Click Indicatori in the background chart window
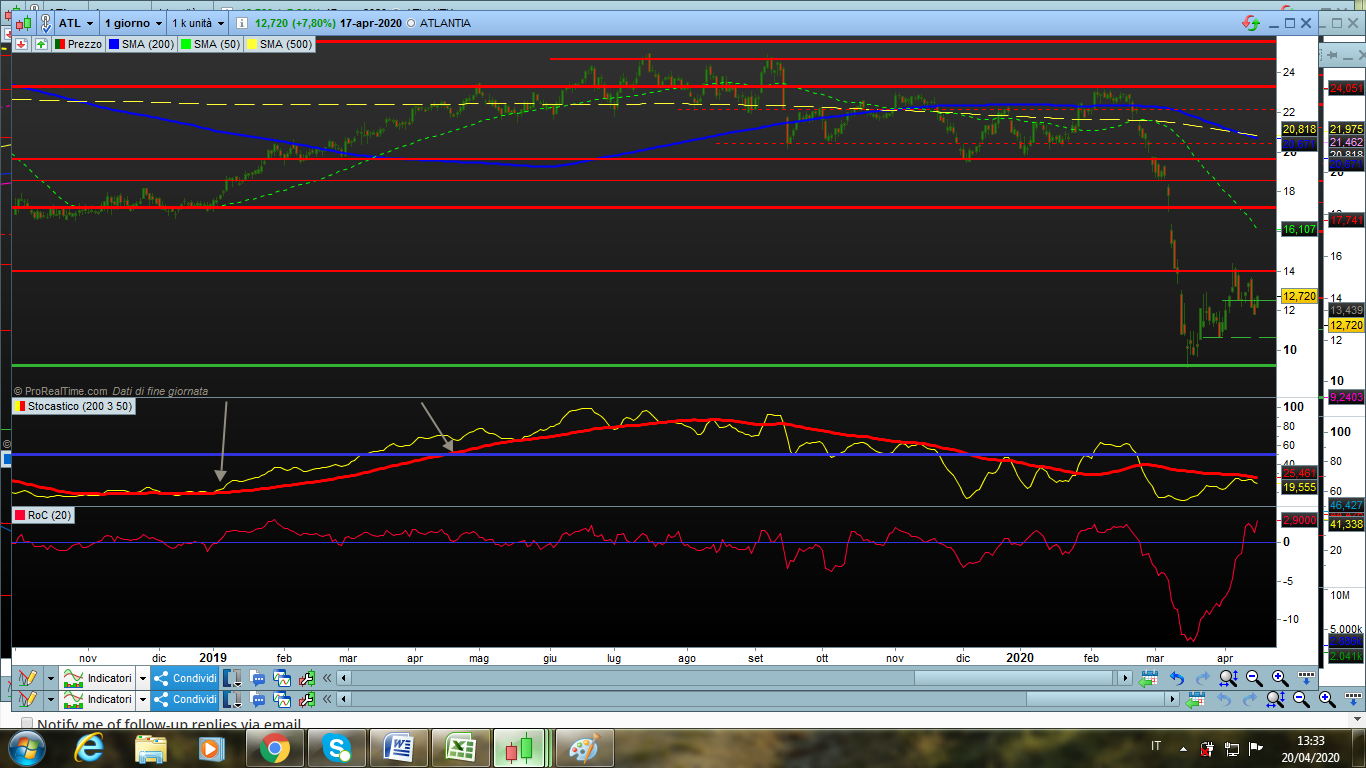The height and width of the screenshot is (768, 1366). (97, 699)
